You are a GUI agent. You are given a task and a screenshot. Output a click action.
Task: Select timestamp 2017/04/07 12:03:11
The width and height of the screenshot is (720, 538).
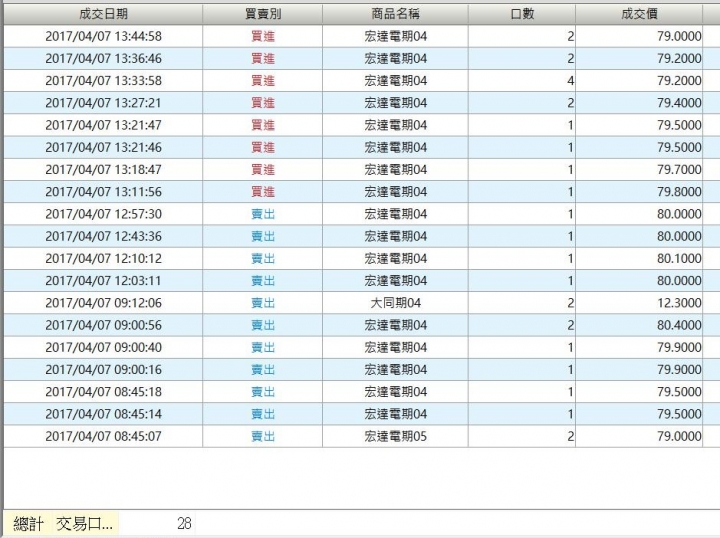point(103,281)
